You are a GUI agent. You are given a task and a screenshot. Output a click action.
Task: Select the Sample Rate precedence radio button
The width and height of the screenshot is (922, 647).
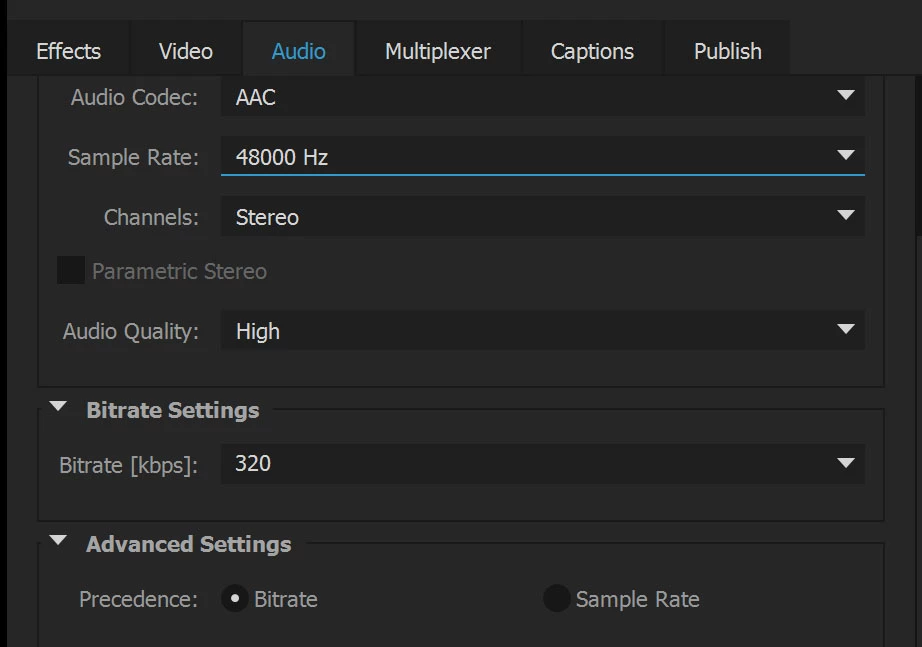[x=556, y=599]
